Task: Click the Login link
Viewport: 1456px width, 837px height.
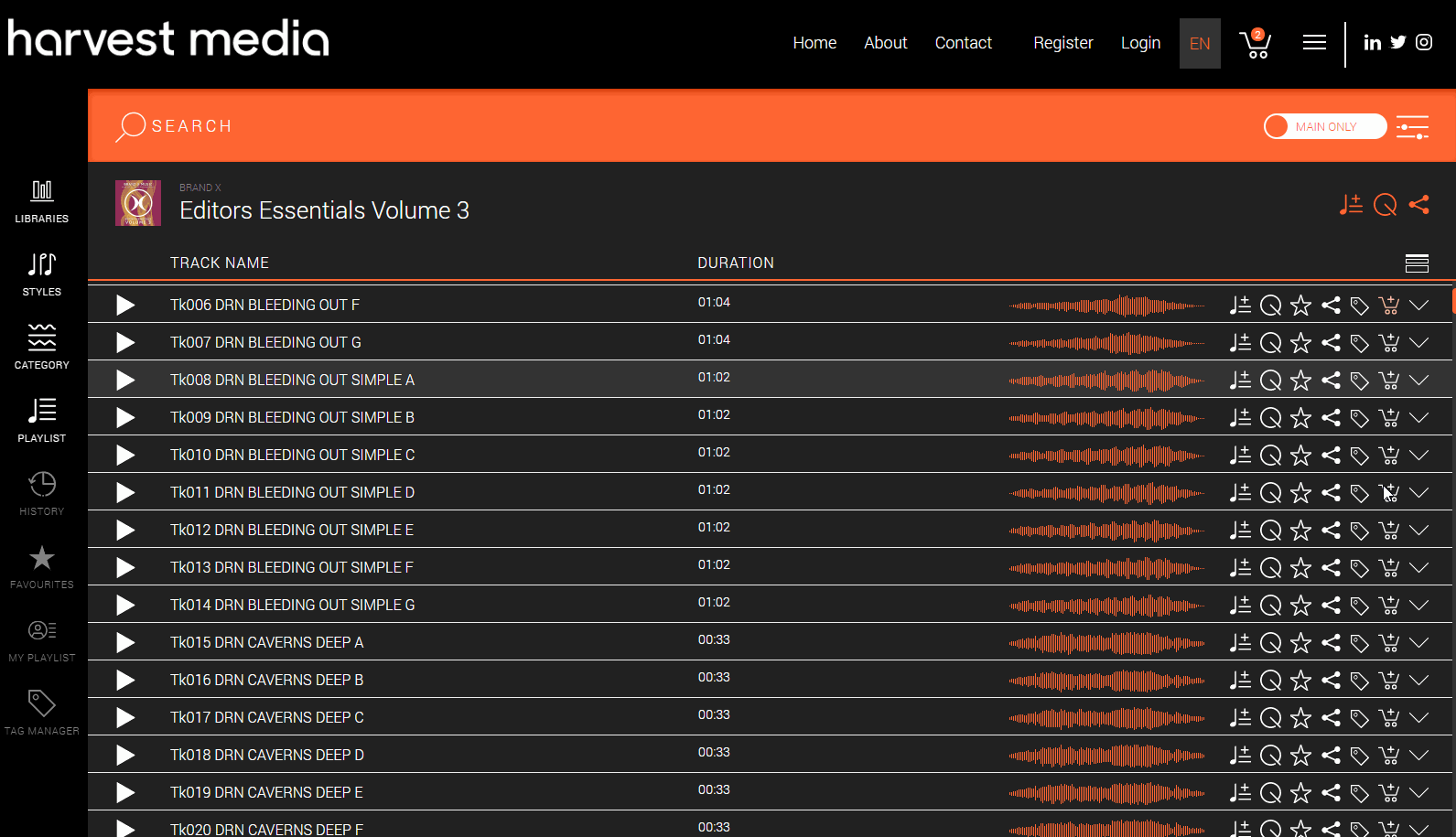Action: point(1140,43)
